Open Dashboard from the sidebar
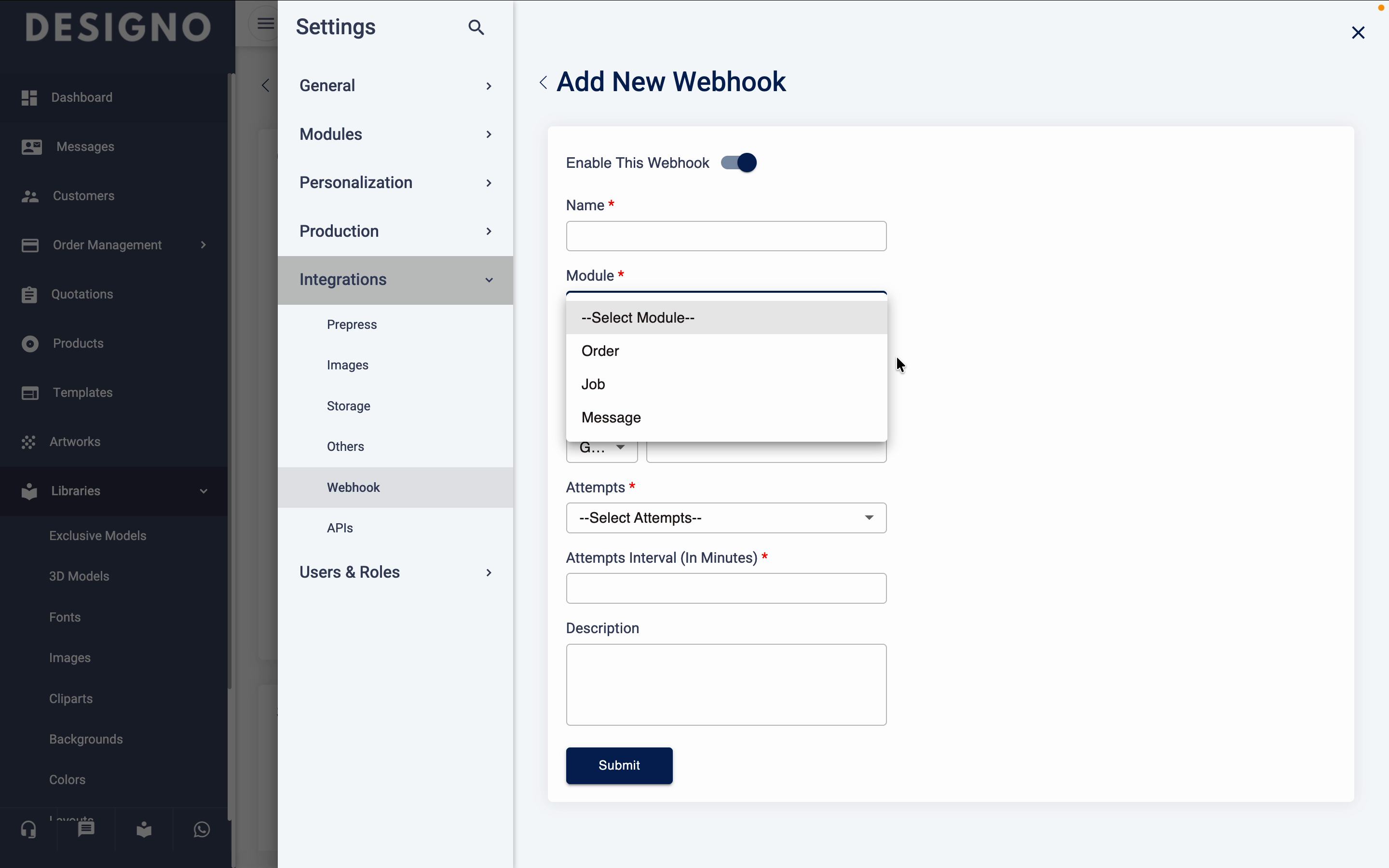 (x=82, y=97)
